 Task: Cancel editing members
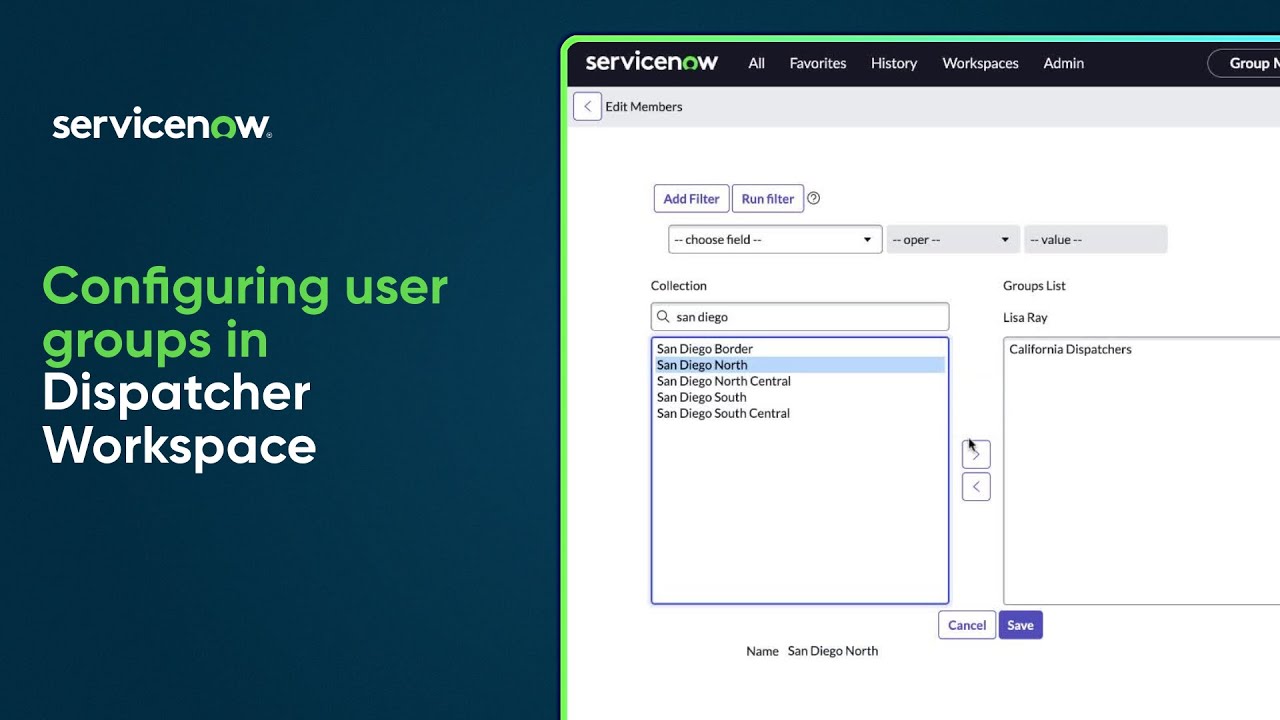(x=965, y=624)
